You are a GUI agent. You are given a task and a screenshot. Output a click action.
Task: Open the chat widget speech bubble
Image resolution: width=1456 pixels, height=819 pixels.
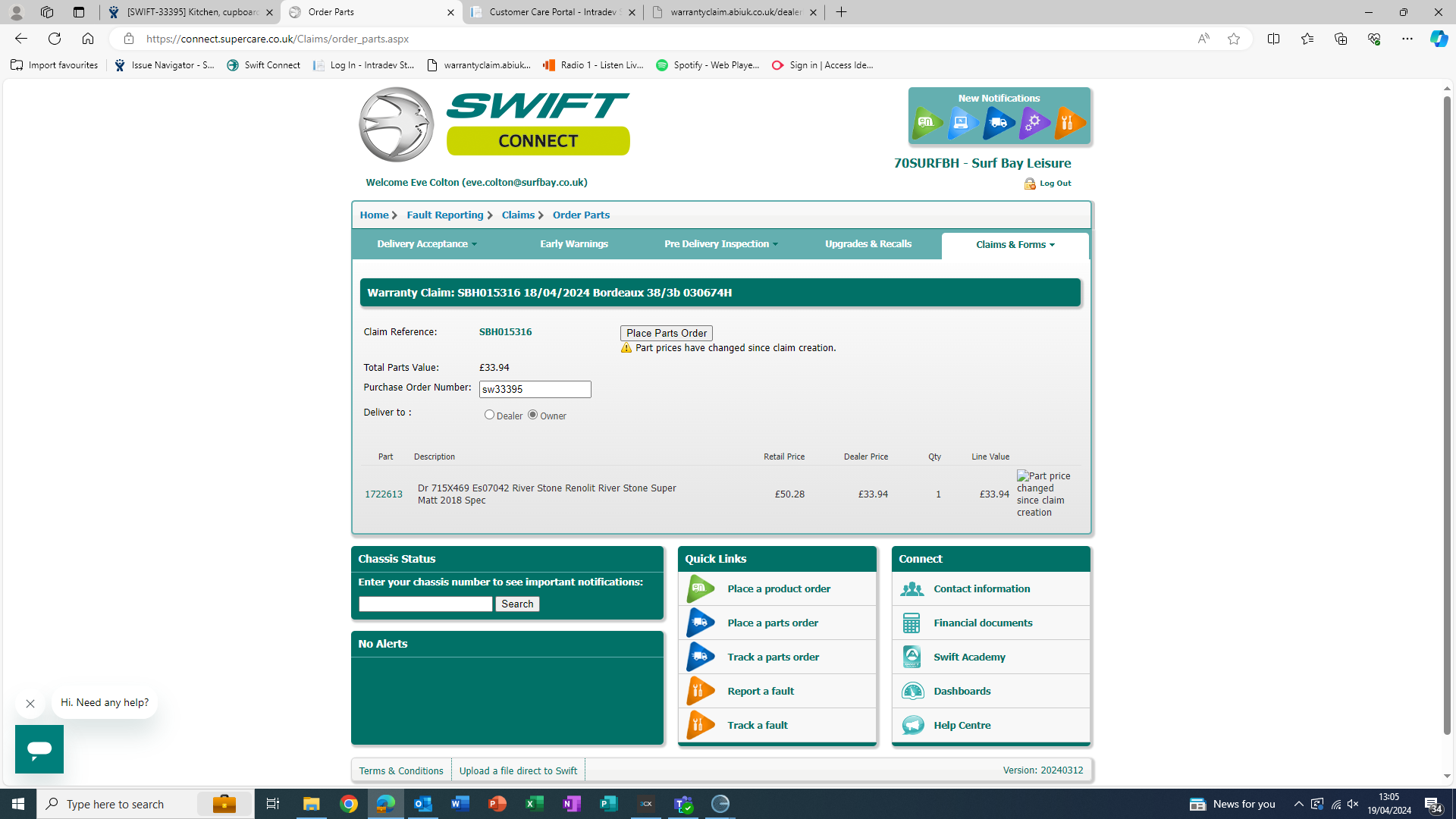(39, 748)
